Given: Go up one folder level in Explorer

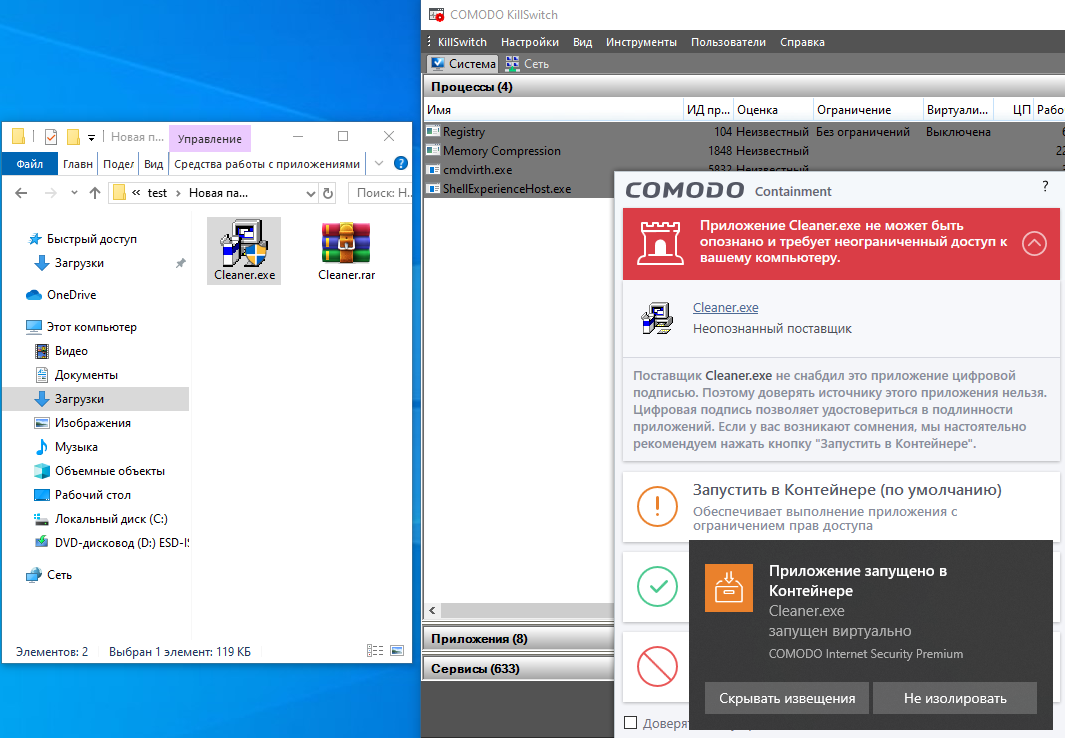Looking at the screenshot, I should 95,193.
